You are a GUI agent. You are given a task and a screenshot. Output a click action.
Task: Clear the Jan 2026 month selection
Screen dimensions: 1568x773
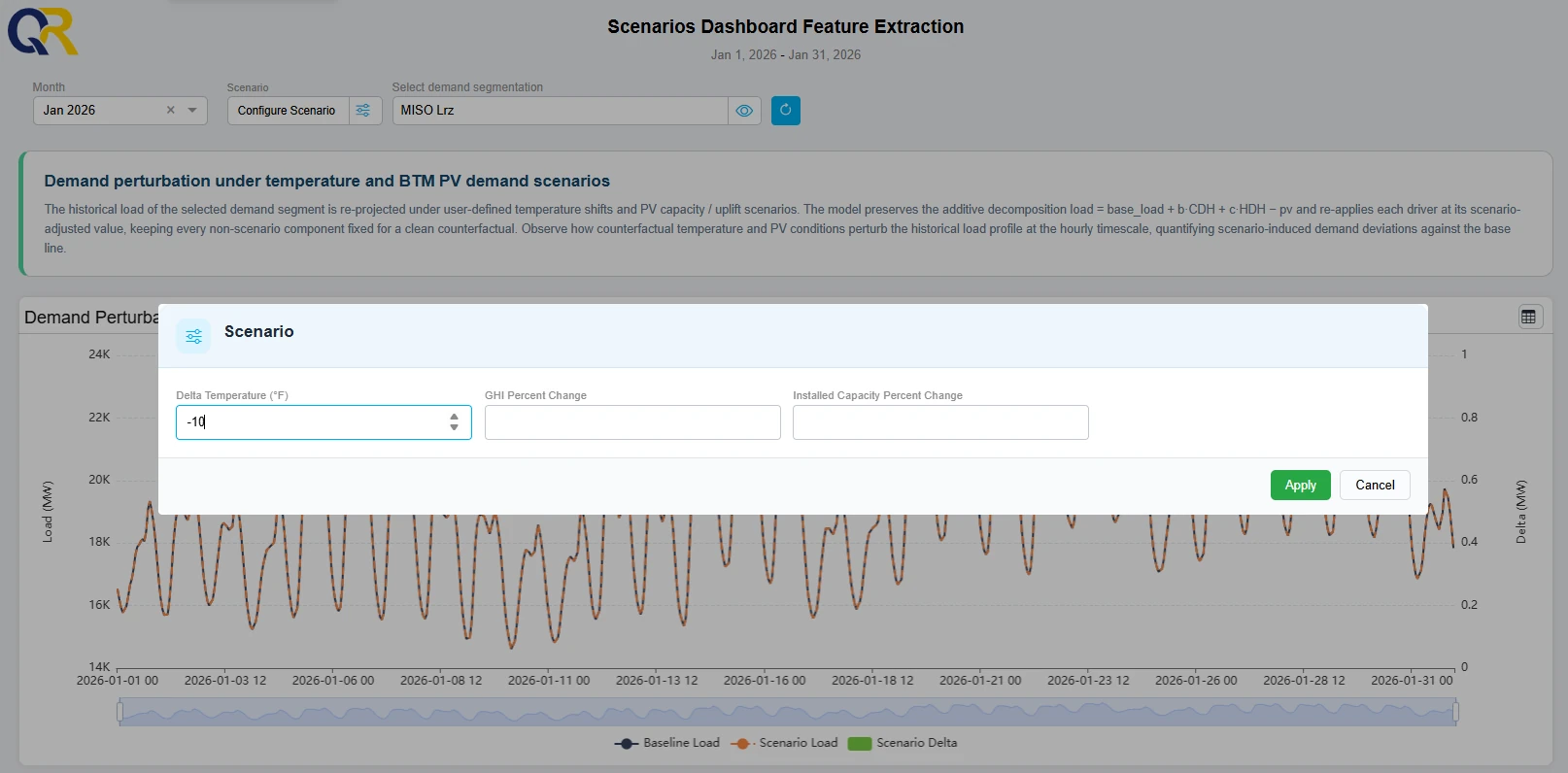click(x=171, y=111)
